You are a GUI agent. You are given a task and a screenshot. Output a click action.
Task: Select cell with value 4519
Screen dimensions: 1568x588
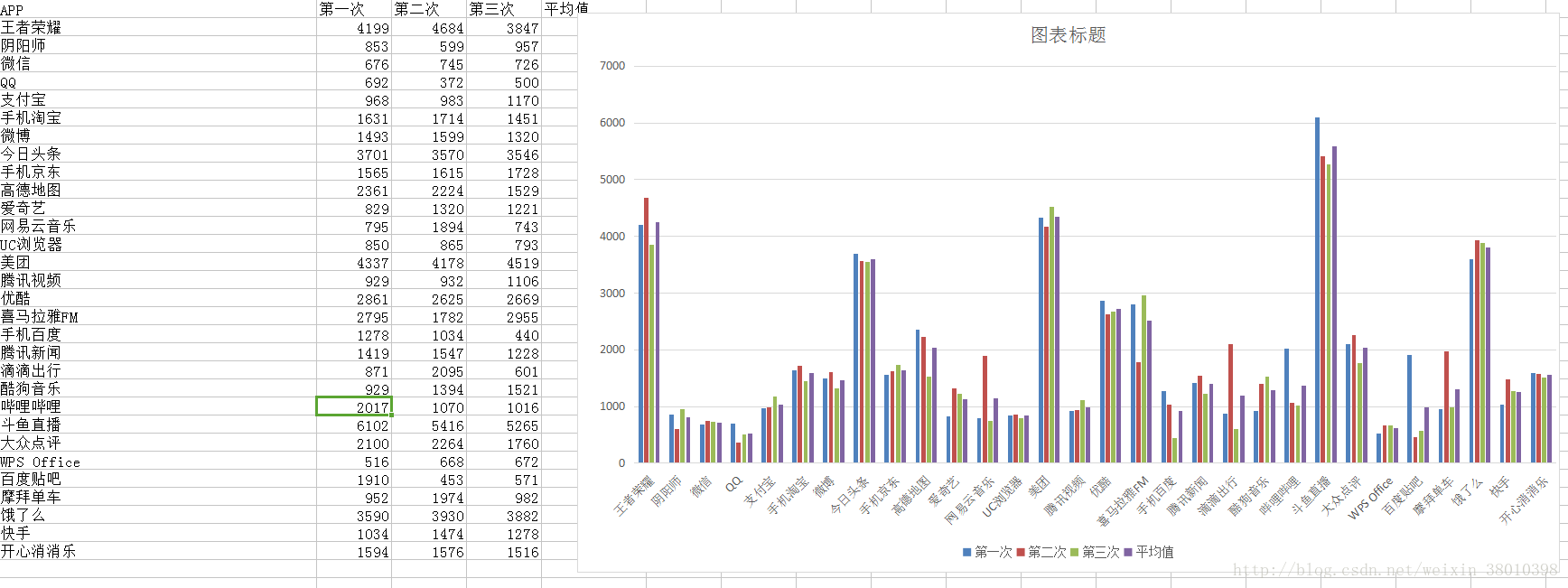click(504, 263)
